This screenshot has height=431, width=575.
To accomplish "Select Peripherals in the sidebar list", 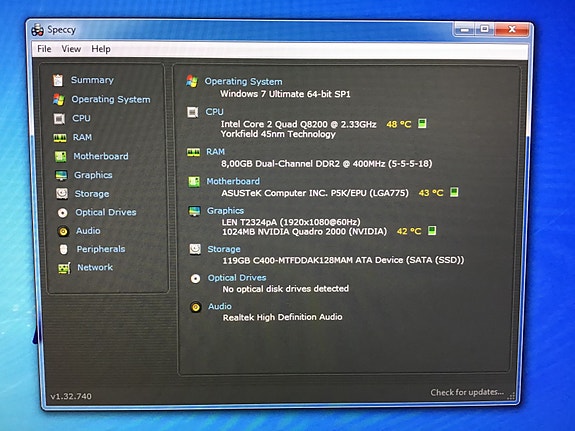I will pyautogui.click(x=101, y=249).
